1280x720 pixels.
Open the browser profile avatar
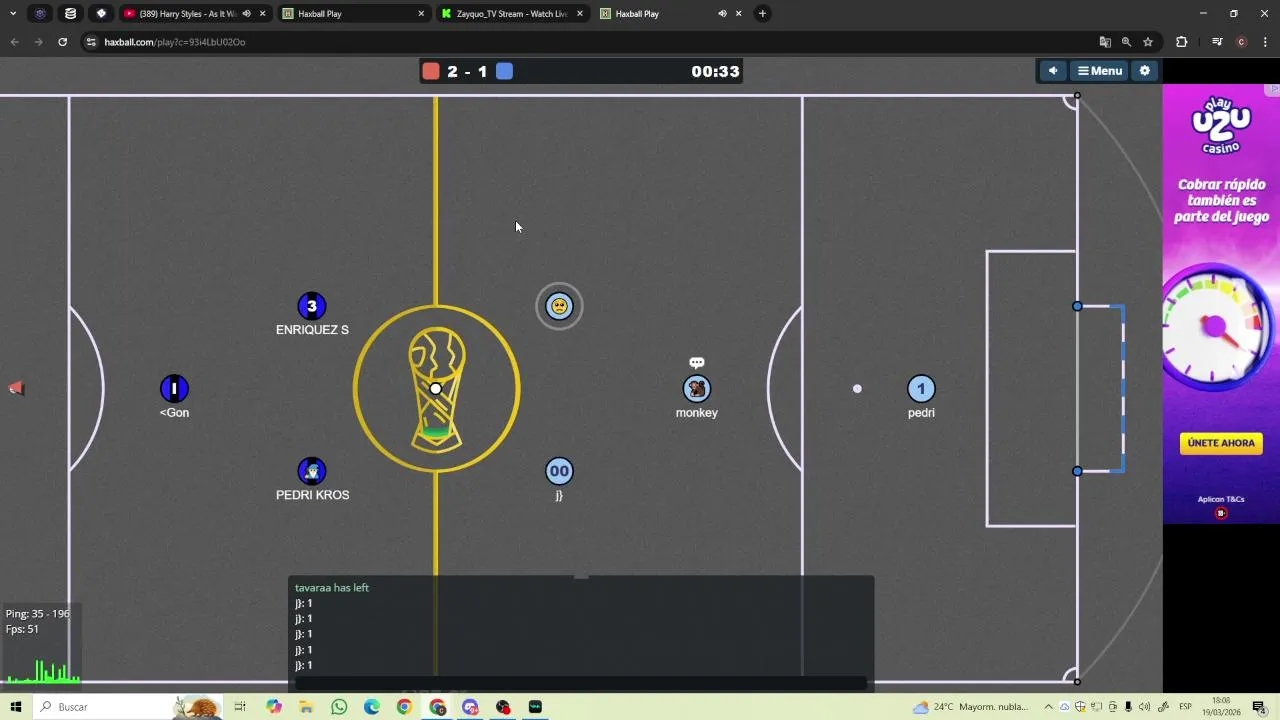1241,42
